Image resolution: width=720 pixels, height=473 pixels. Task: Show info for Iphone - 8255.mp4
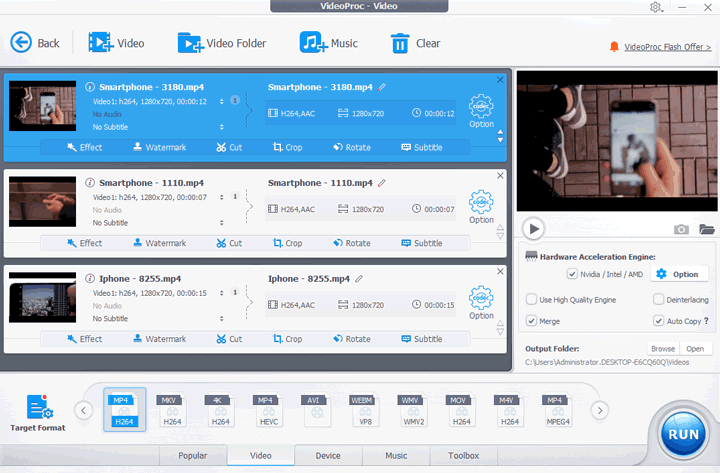pyautogui.click(x=90, y=278)
